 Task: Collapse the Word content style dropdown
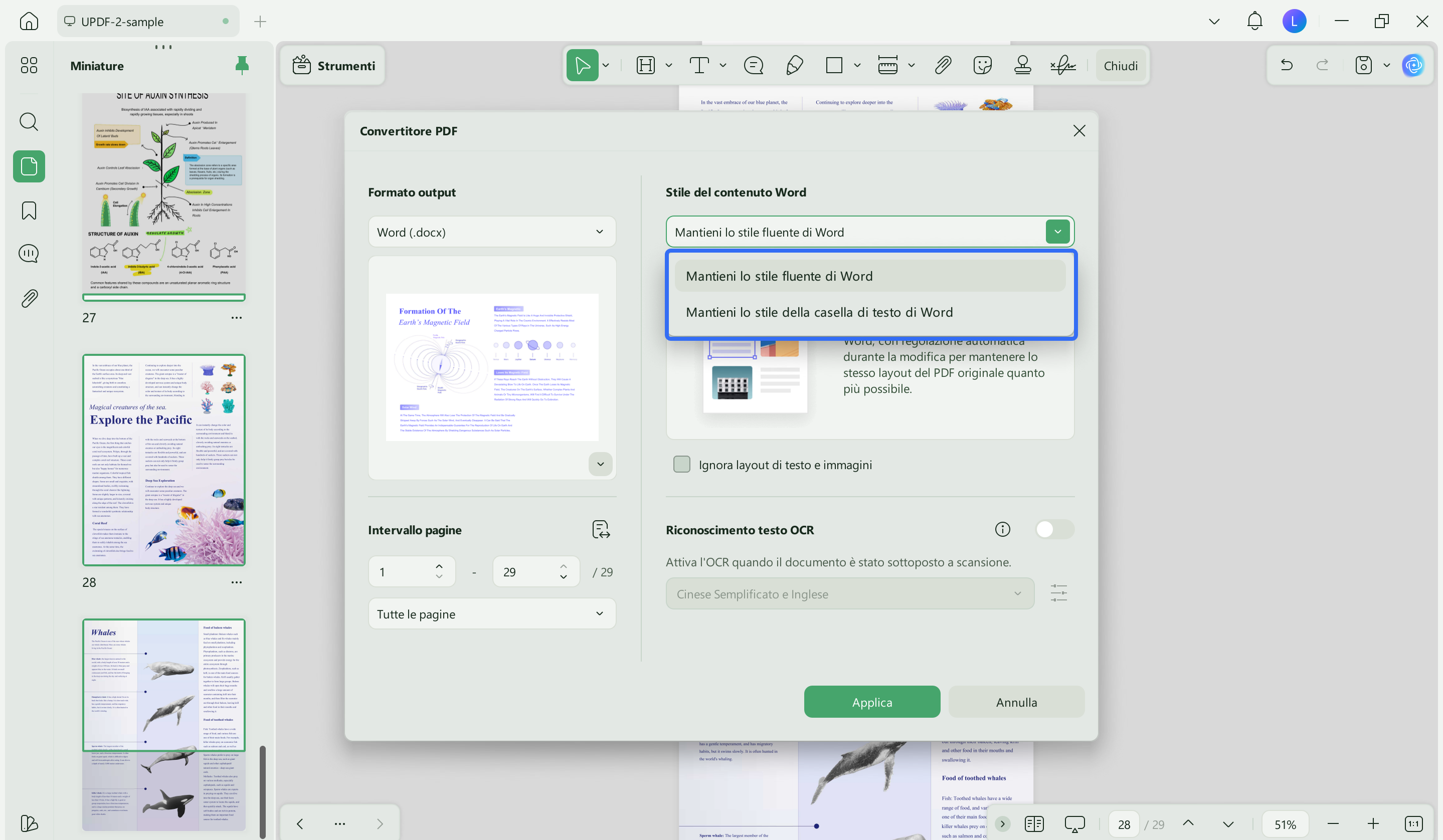point(1057,232)
